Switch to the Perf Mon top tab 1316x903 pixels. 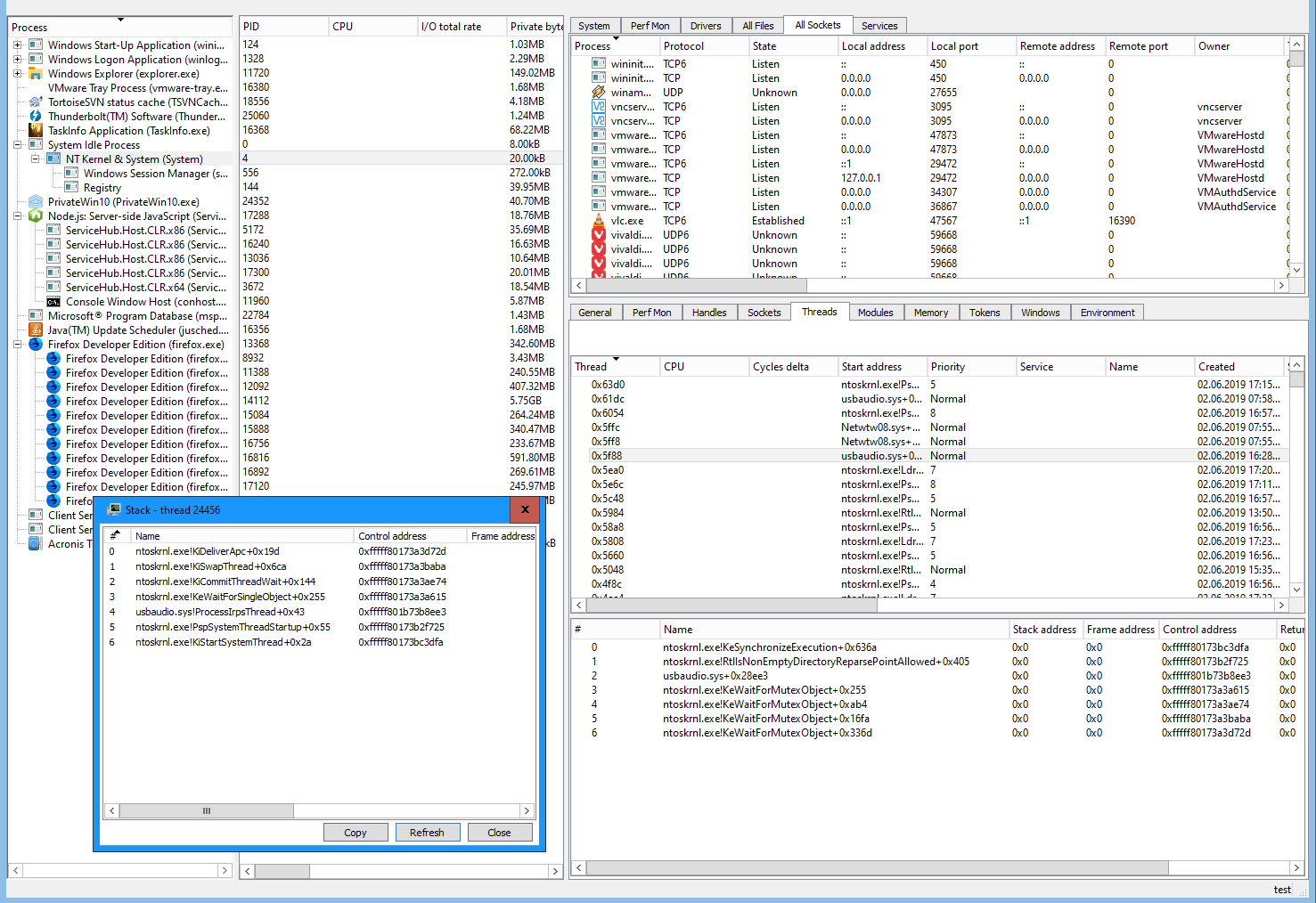tap(650, 26)
